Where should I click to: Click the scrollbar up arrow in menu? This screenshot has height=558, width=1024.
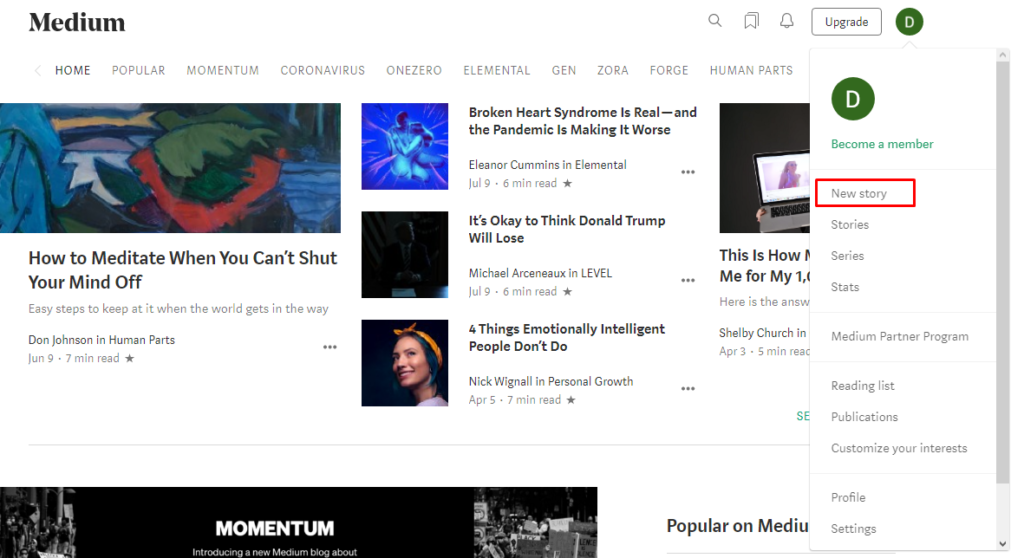point(1003,56)
